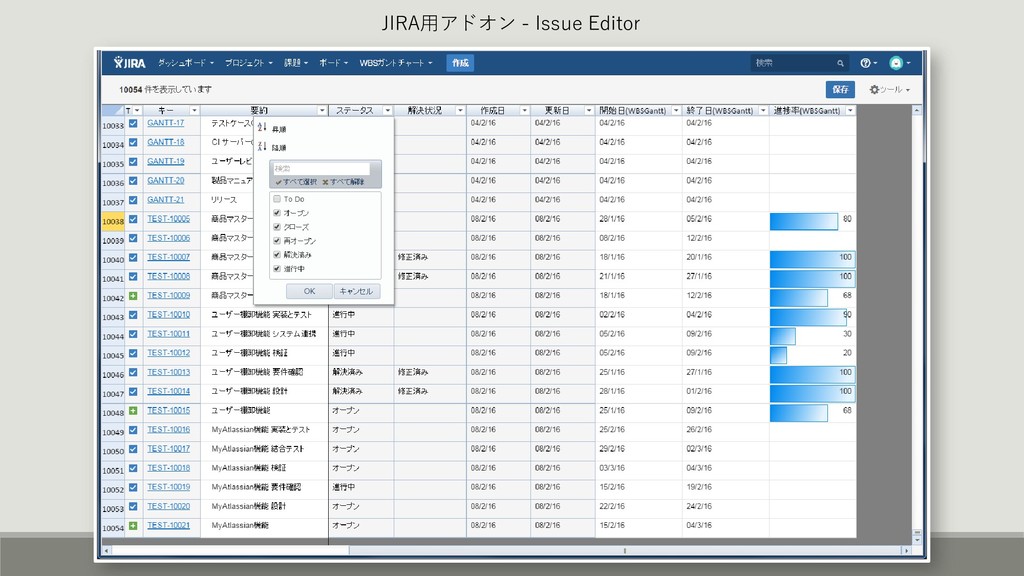Click the task type icon for TEST-10013
The height and width of the screenshot is (576, 1024).
[x=133, y=372]
